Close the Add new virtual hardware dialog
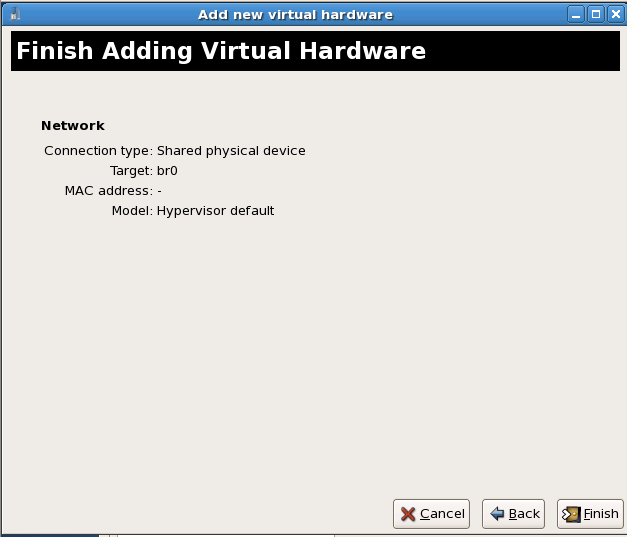Screen dimensions: 627x537 click(614, 14)
